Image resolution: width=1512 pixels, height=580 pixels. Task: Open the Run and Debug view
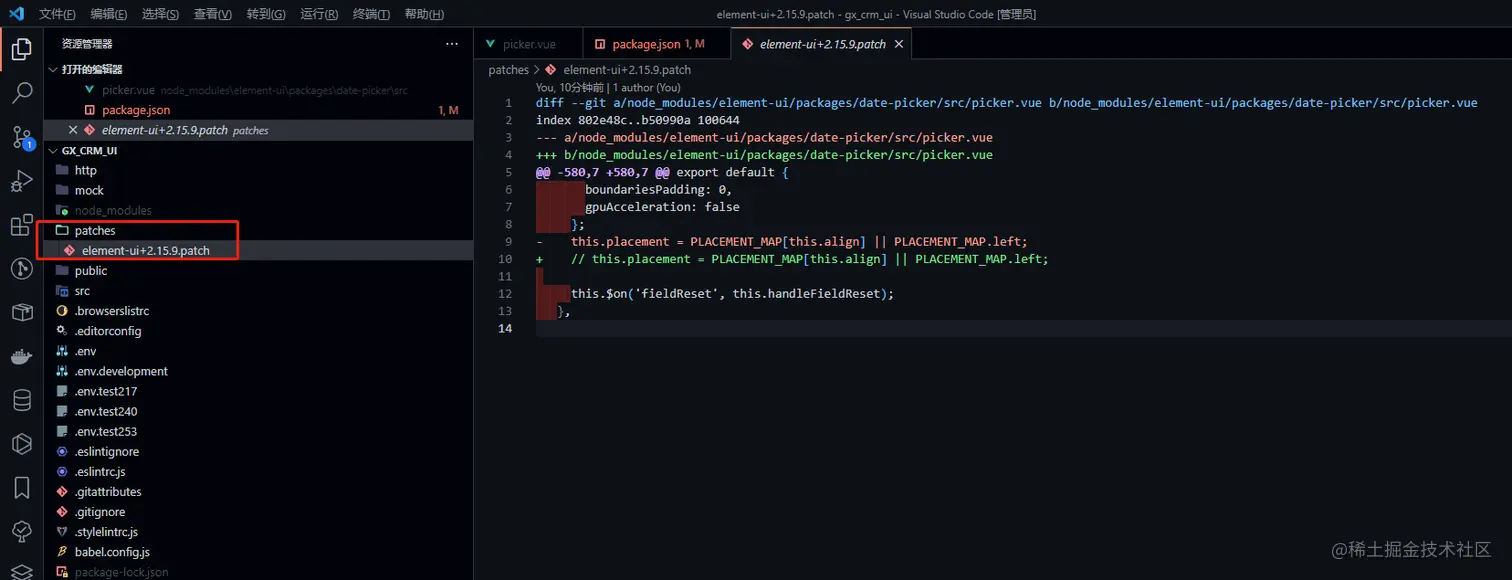(x=21, y=181)
